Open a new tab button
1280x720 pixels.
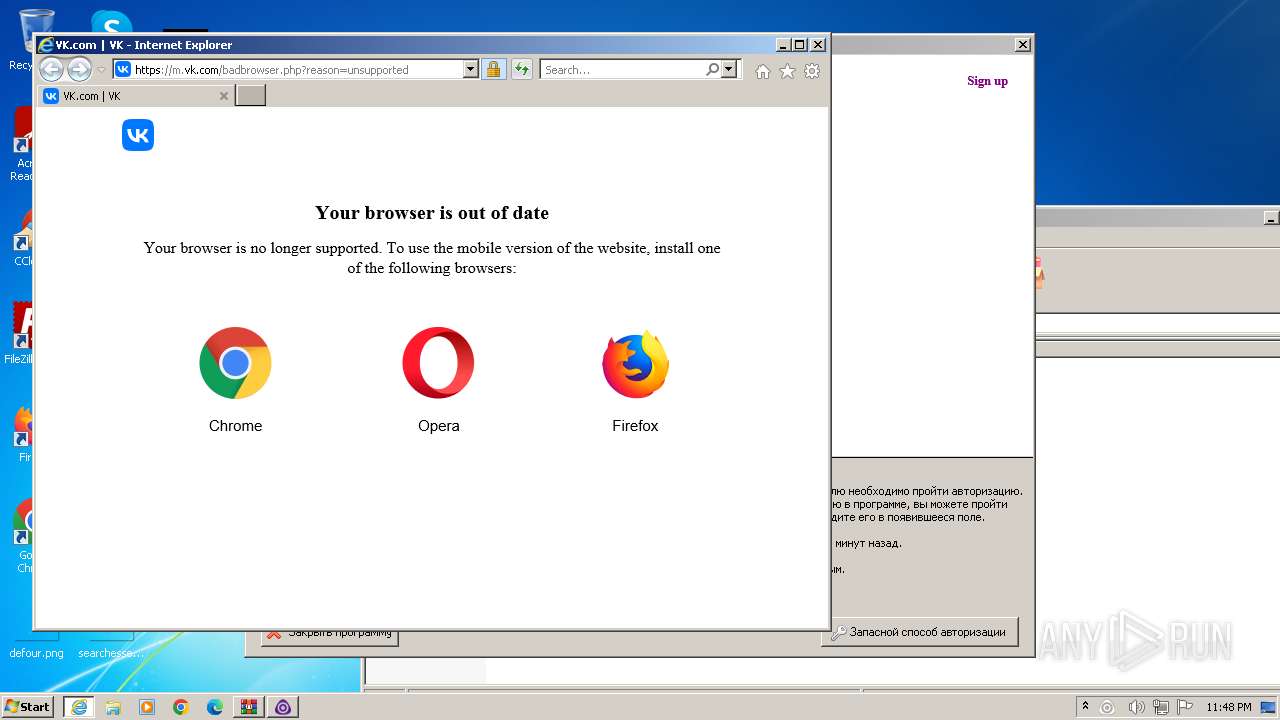250,96
